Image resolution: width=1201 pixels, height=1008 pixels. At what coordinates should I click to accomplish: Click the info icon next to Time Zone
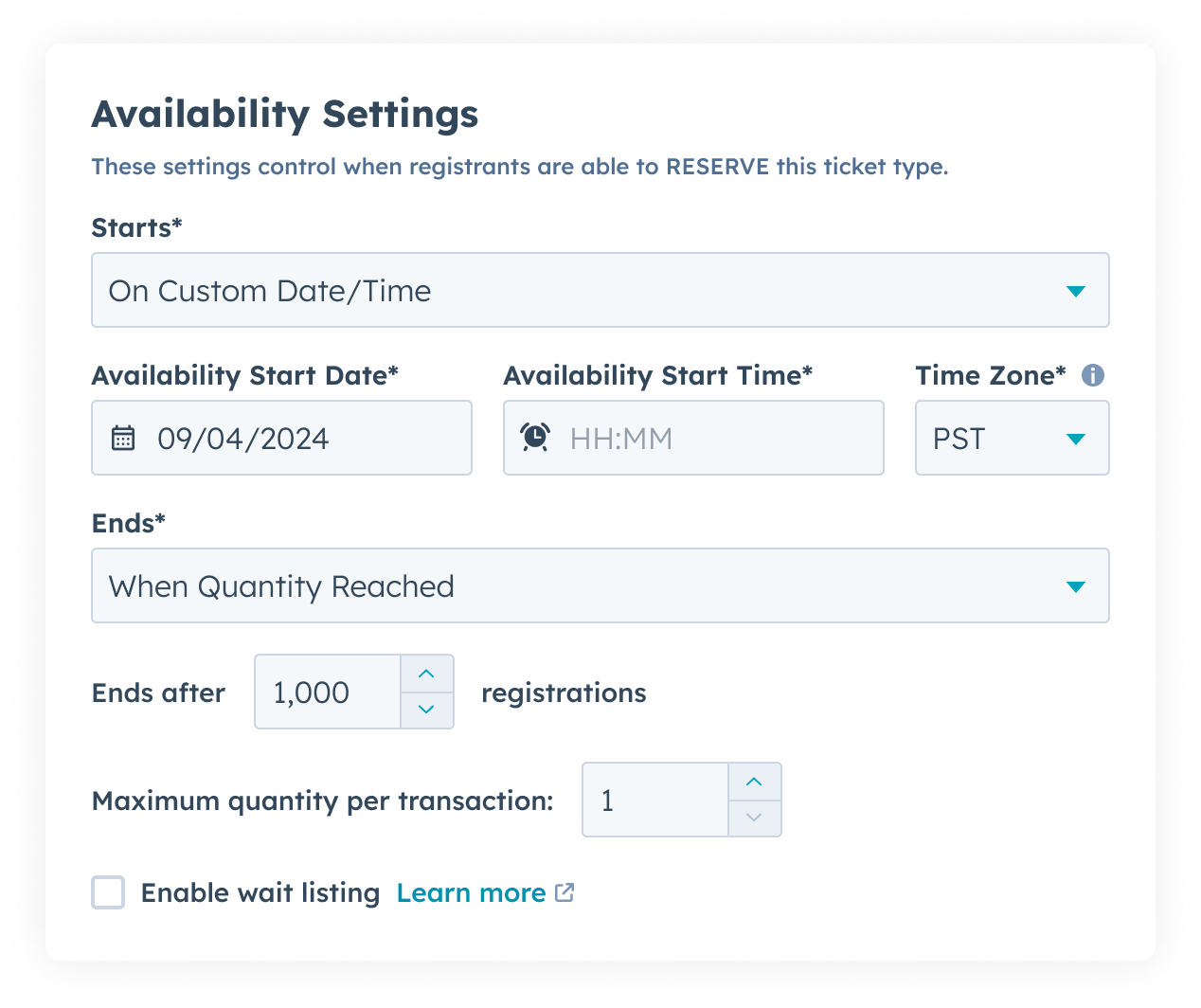pos(1093,375)
